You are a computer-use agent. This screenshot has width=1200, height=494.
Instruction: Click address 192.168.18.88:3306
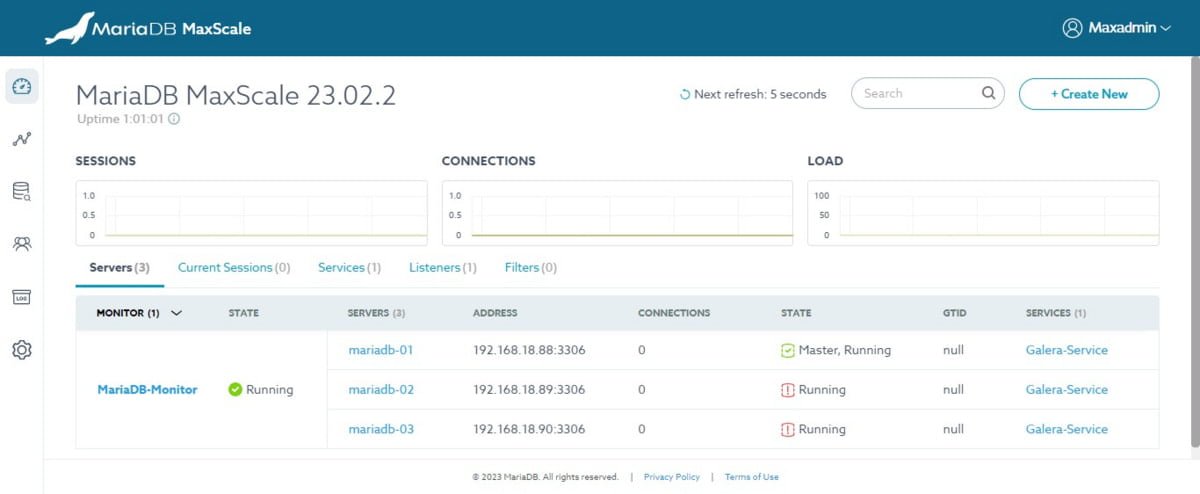point(529,351)
